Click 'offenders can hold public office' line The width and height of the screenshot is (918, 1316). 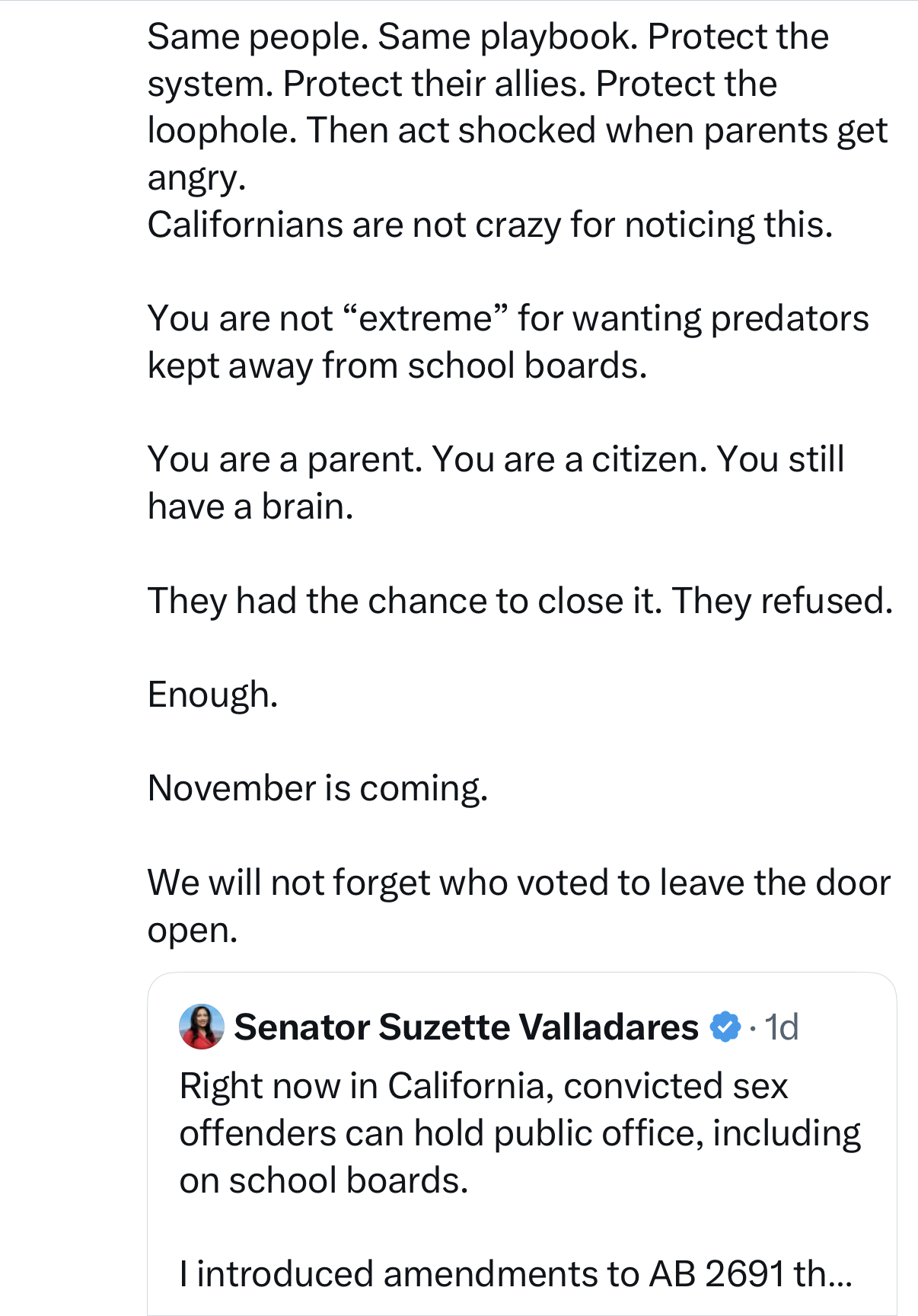click(x=520, y=1133)
